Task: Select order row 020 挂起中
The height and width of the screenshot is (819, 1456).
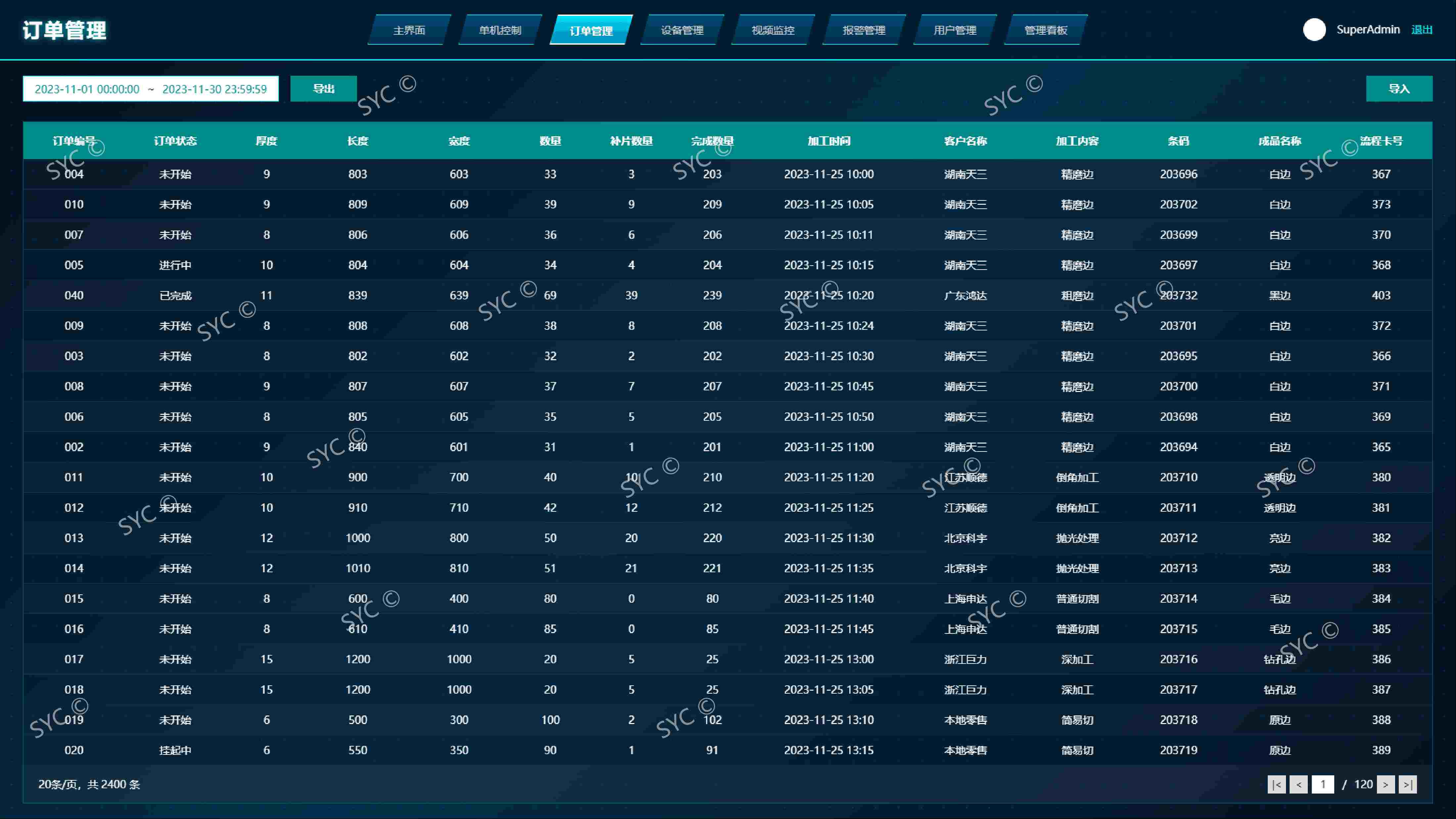Action: pyautogui.click(x=728, y=750)
